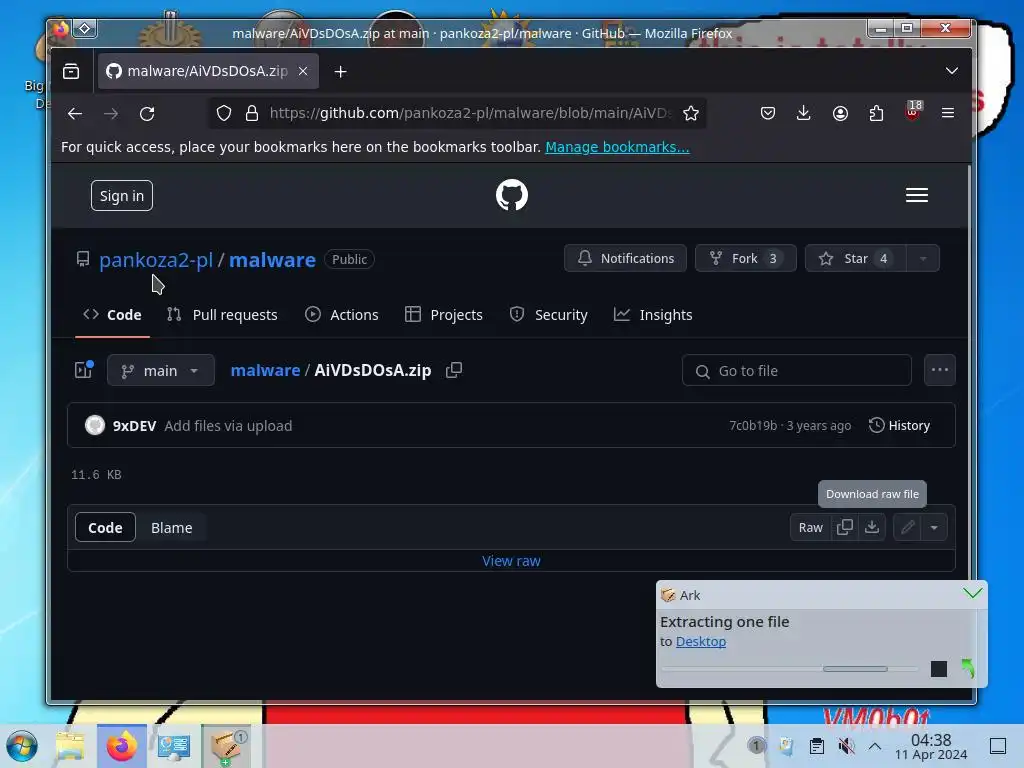Focus the Go to file search field
The image size is (1024, 768).
pos(797,370)
